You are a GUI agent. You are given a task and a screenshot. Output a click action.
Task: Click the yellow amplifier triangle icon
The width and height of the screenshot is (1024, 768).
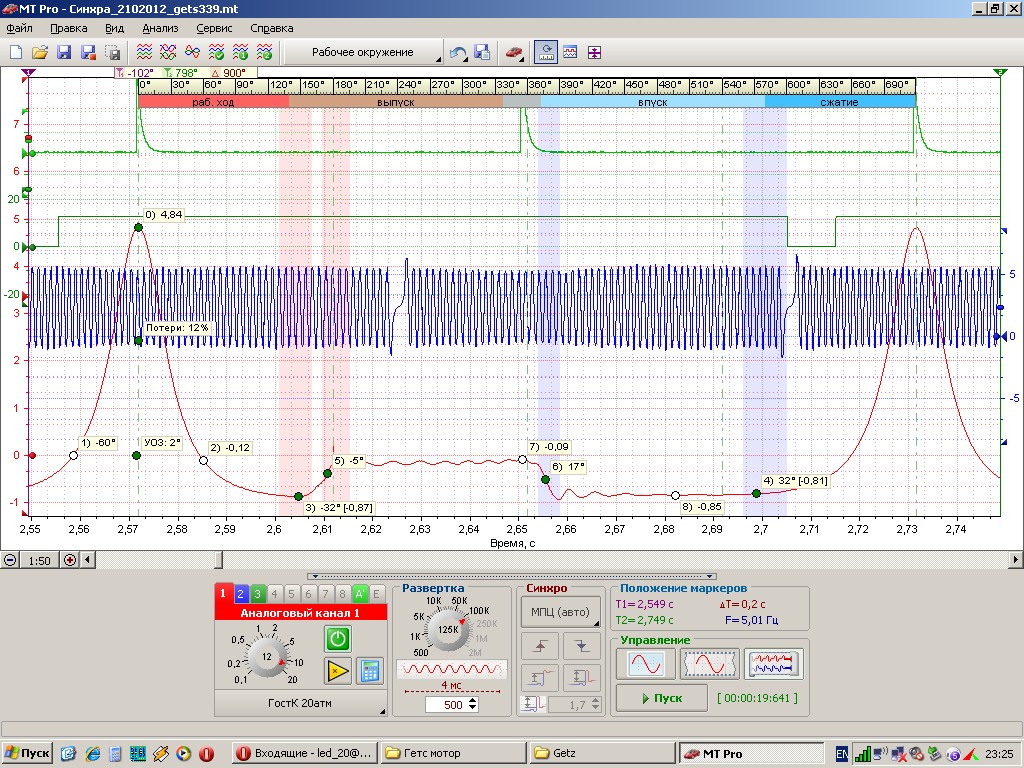(338, 671)
